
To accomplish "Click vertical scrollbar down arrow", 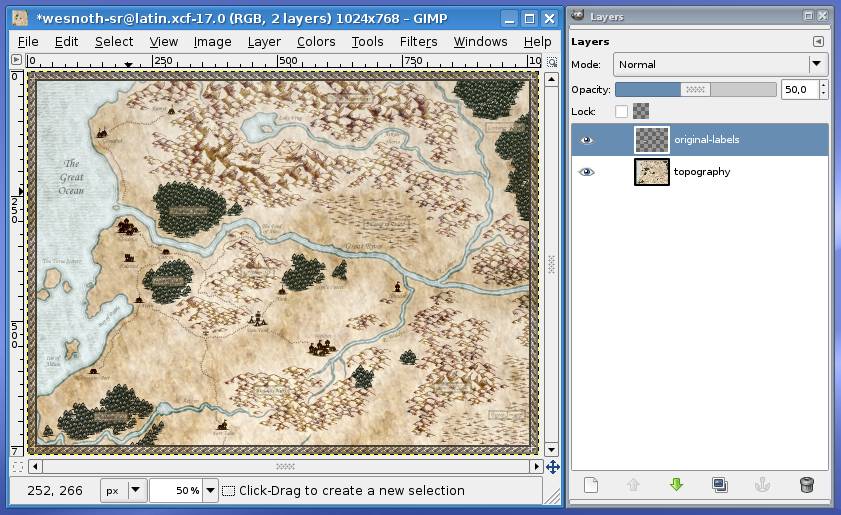I will point(551,449).
